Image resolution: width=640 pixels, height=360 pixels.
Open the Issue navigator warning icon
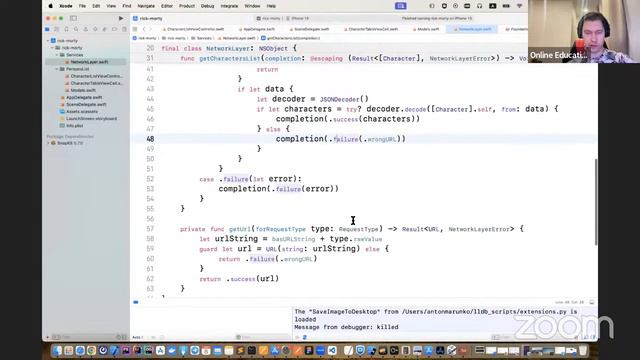pos(86,29)
